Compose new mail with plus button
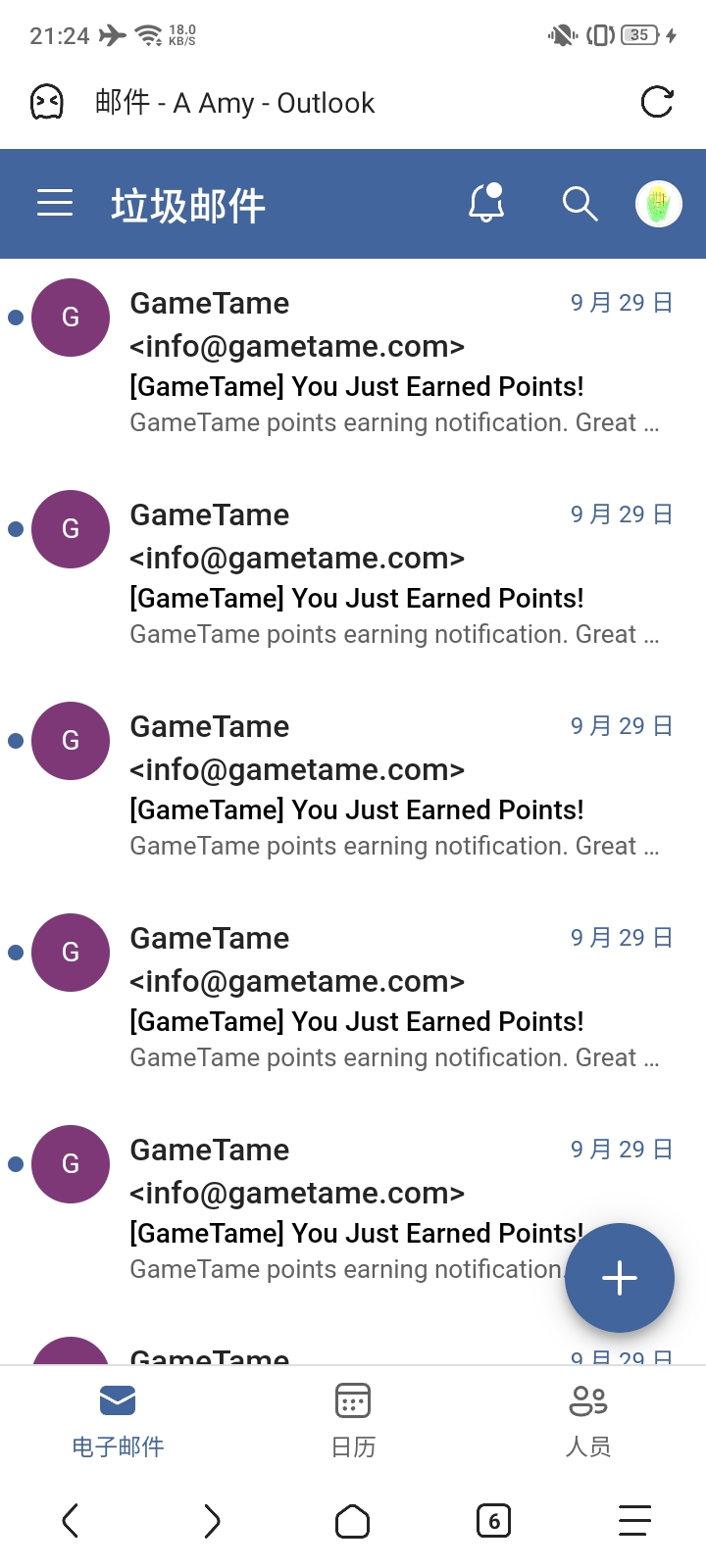Screen dimensions: 706x1568 pos(620,1278)
